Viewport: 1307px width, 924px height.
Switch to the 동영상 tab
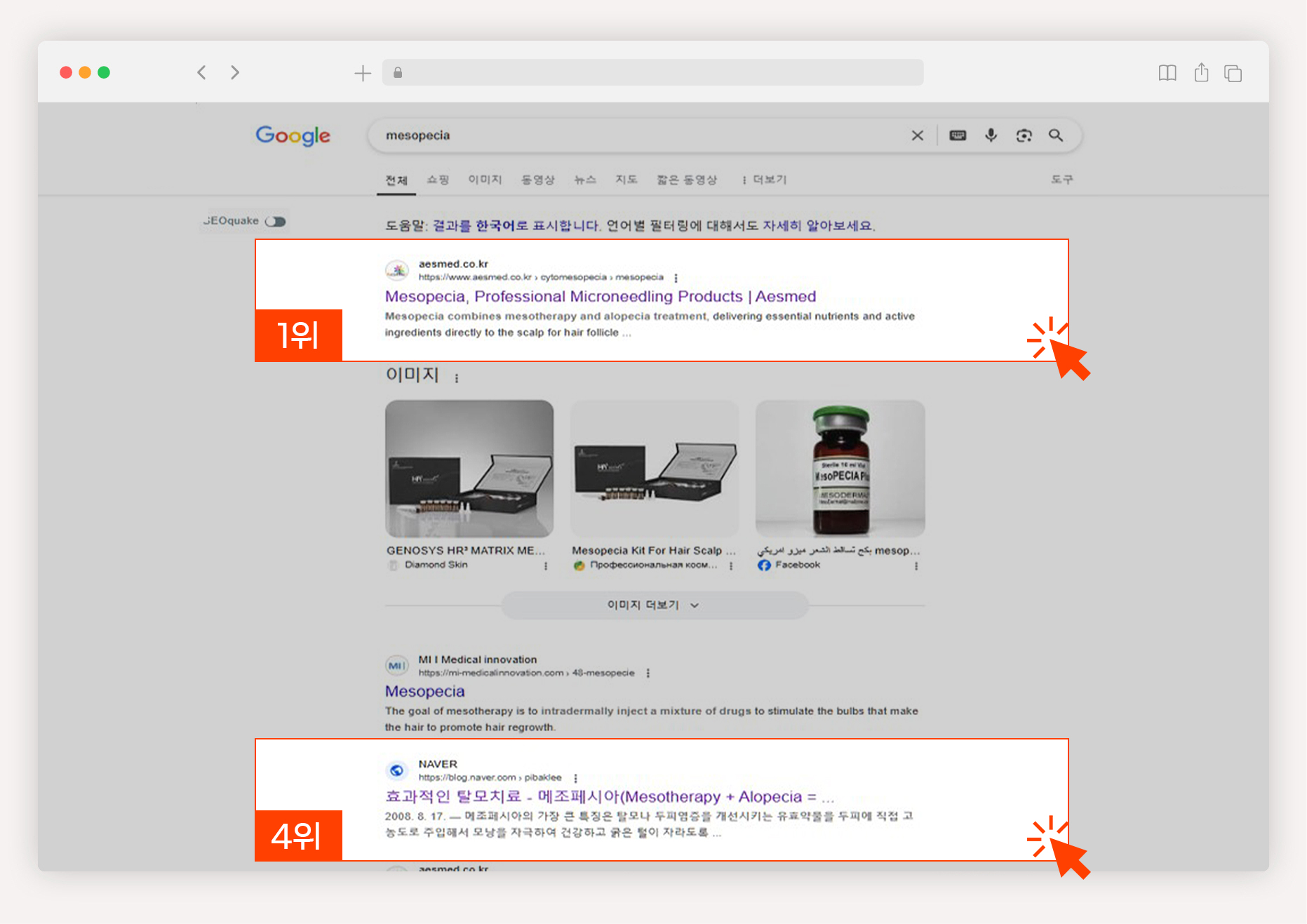point(537,180)
